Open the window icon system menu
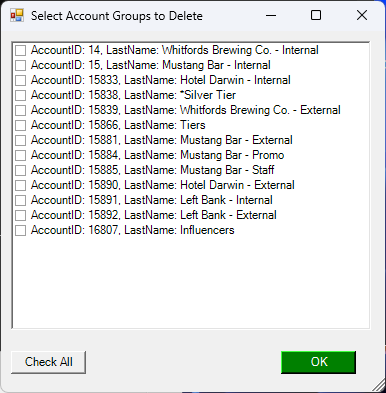Screen dimensions: 386x393 [x=17, y=15]
